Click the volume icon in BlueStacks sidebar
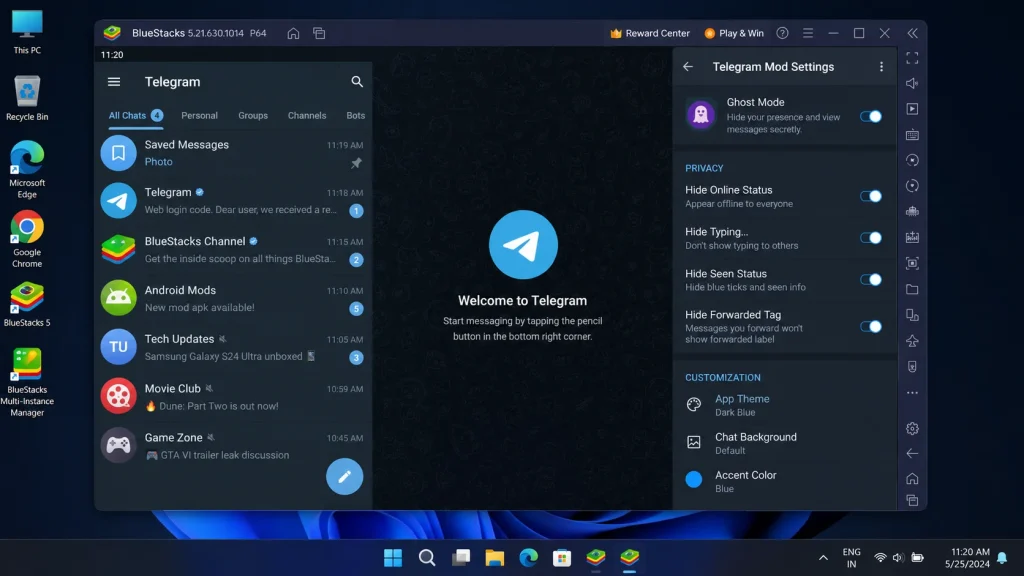 coord(912,83)
